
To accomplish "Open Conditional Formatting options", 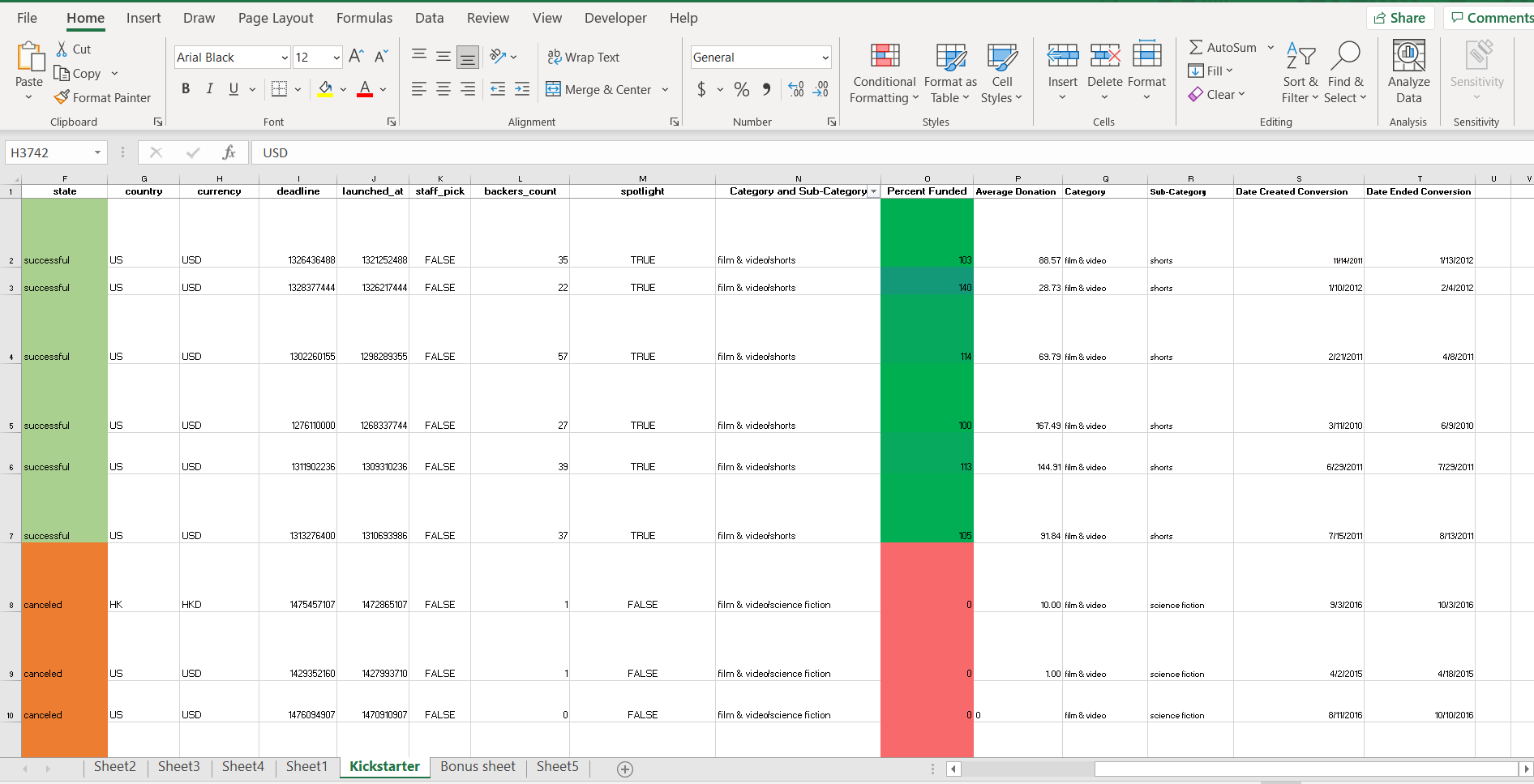I will pyautogui.click(x=884, y=73).
